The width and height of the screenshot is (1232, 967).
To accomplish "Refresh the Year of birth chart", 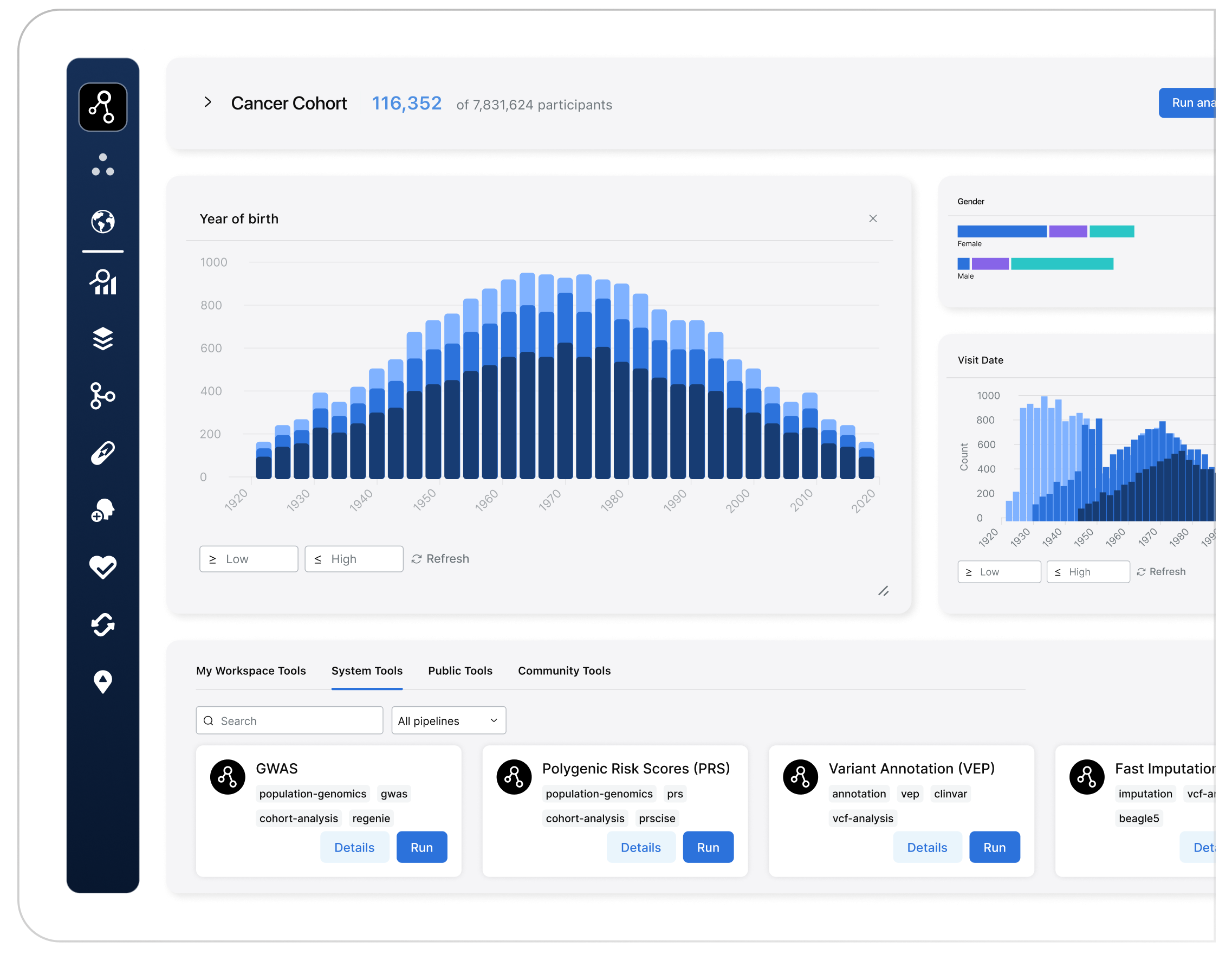I will coord(440,559).
